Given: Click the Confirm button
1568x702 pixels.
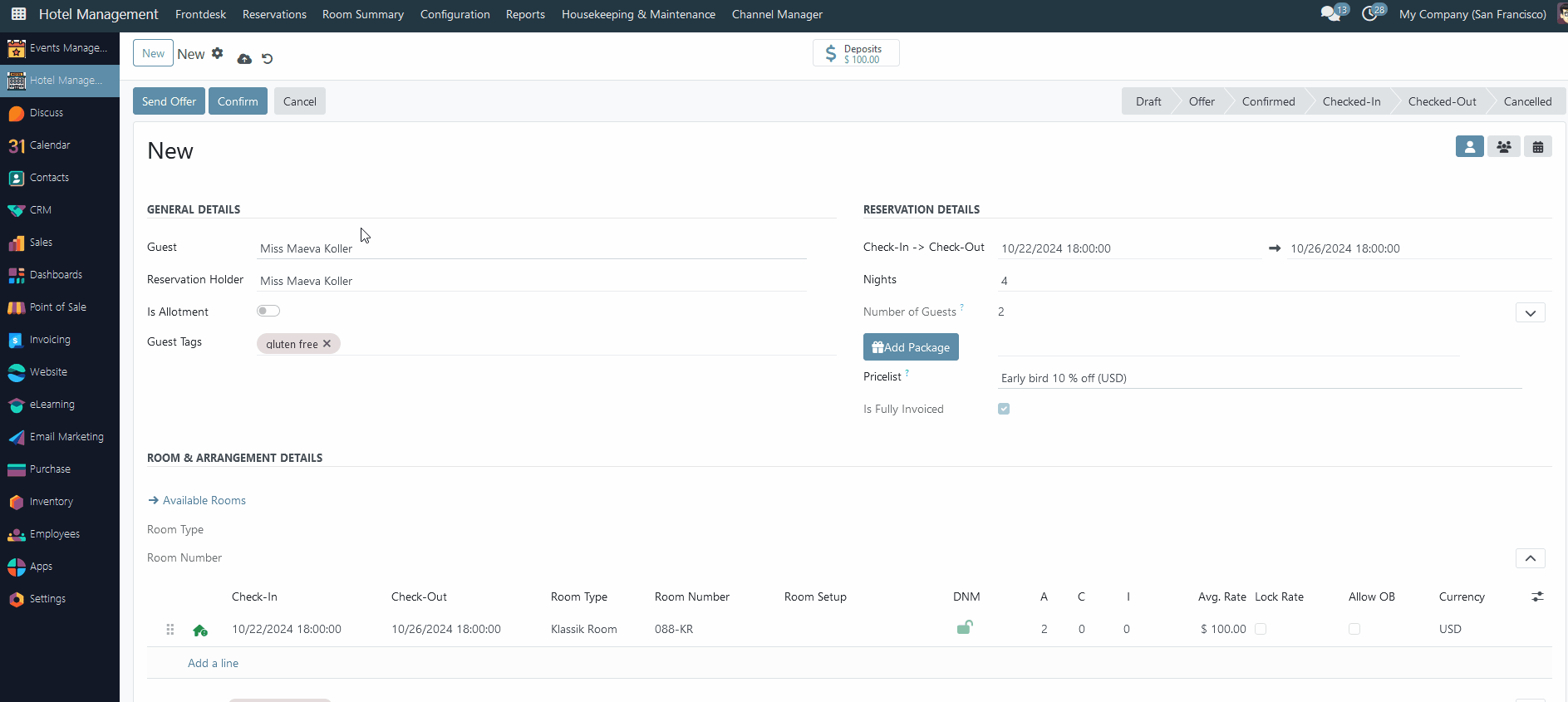Looking at the screenshot, I should point(238,101).
